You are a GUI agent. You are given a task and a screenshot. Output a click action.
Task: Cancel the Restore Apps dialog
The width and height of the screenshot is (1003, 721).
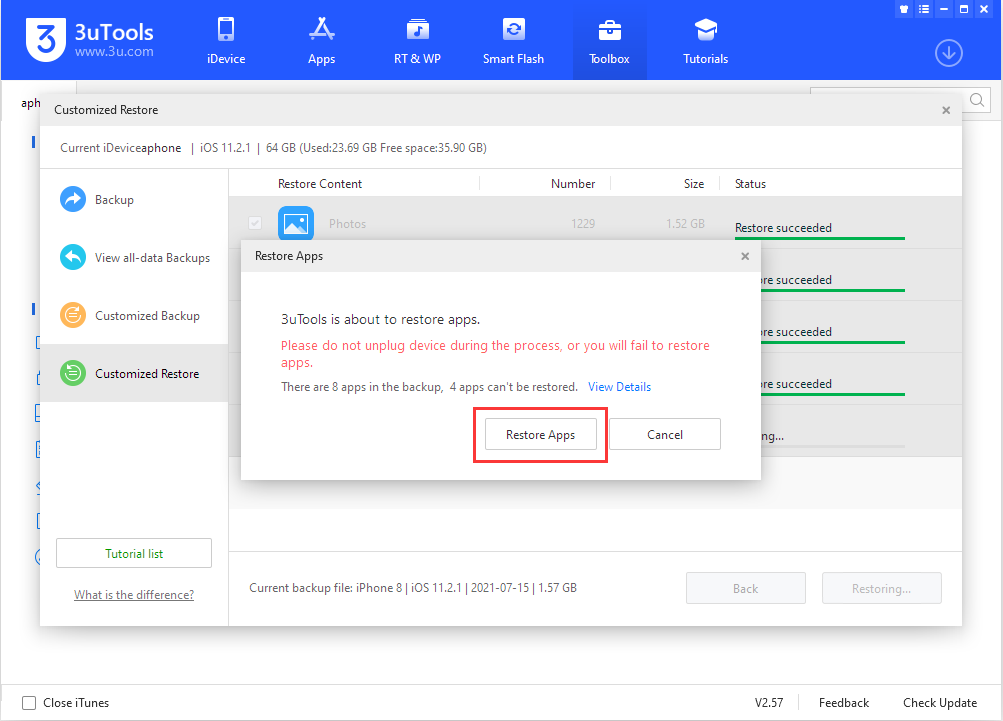coord(664,434)
